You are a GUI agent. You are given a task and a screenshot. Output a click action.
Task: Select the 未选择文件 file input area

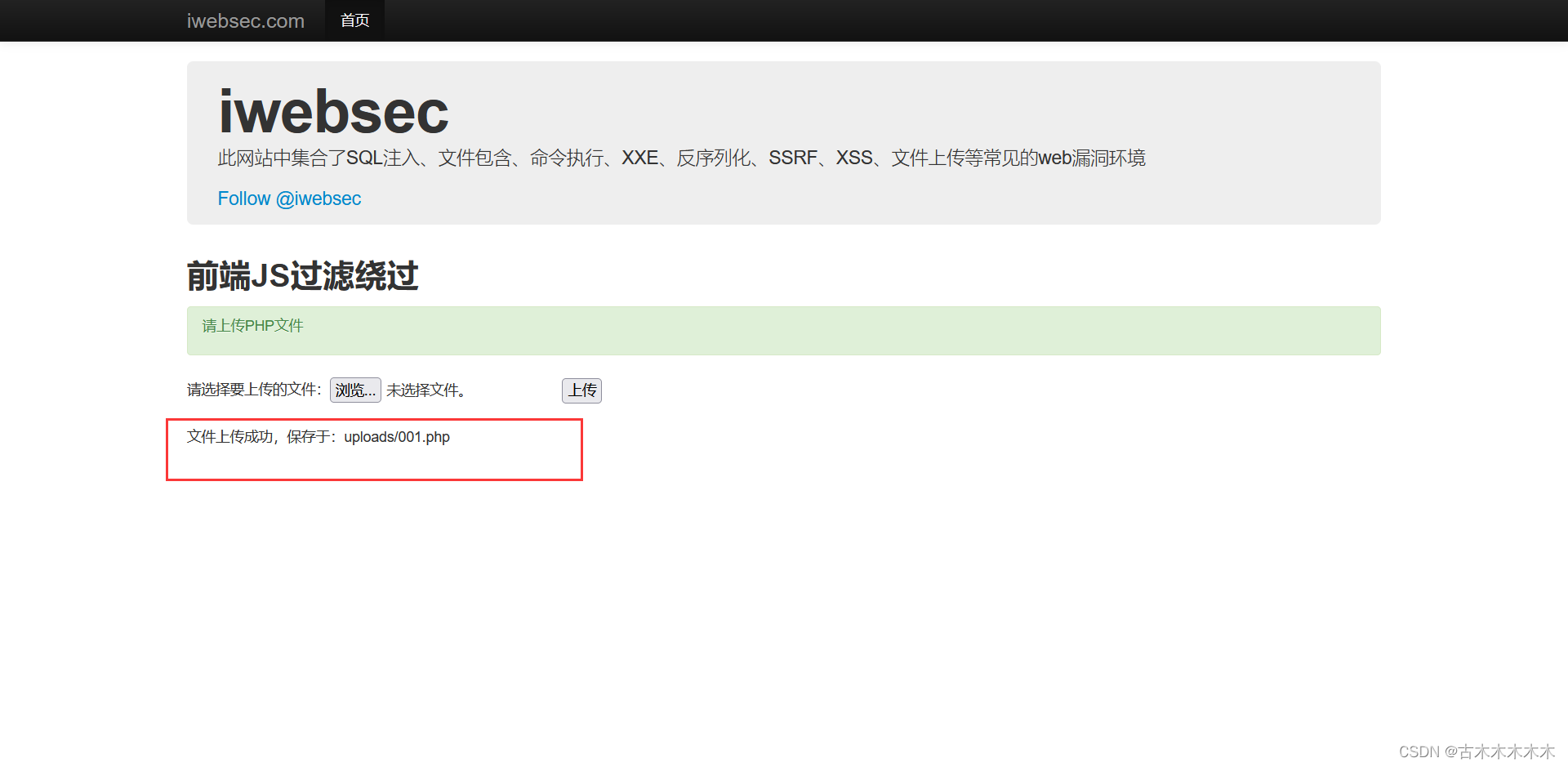[x=425, y=390]
